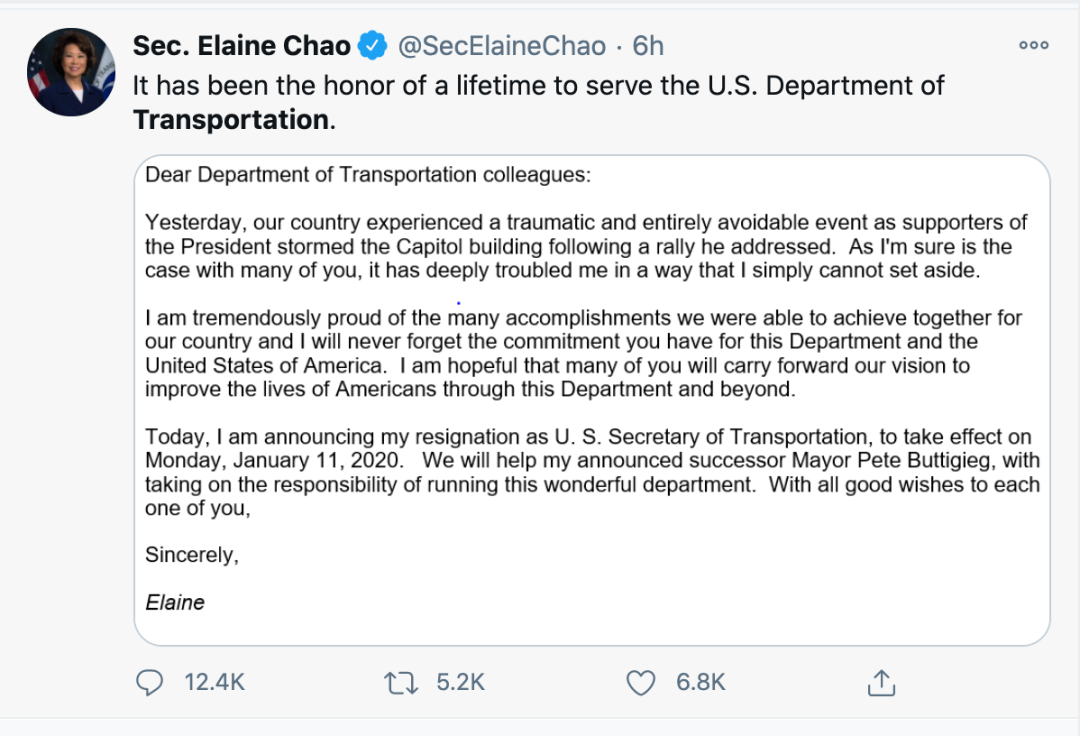1080x736 pixels.
Task: Open the attached resignation letter image
Action: (592, 401)
